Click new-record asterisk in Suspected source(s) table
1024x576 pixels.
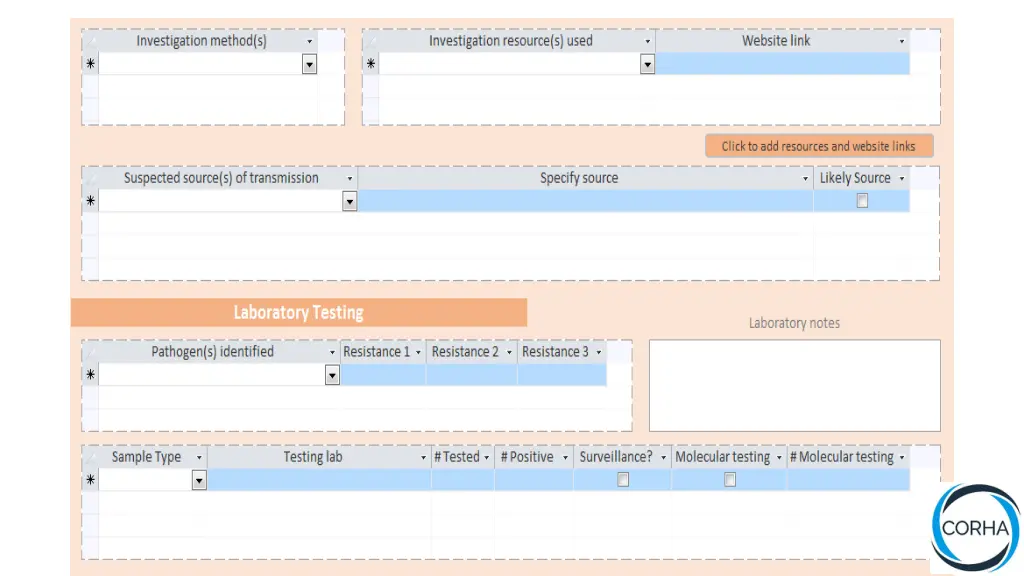[90, 201]
